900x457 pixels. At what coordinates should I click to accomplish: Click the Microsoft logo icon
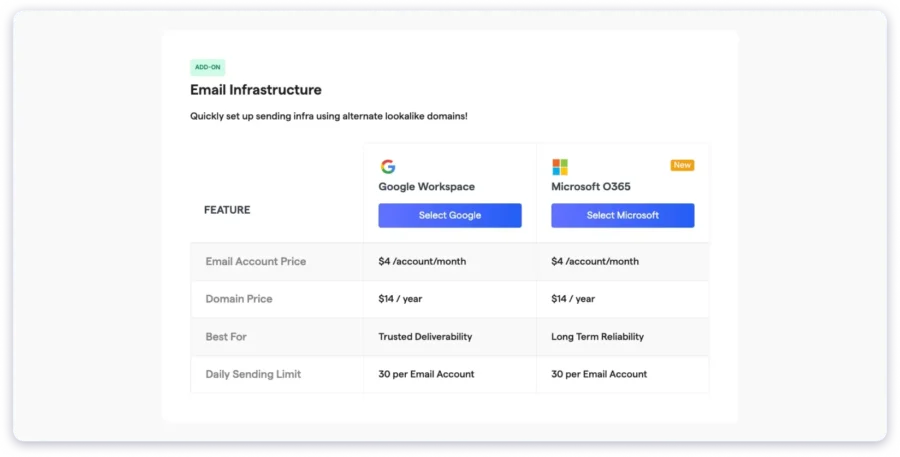point(560,167)
